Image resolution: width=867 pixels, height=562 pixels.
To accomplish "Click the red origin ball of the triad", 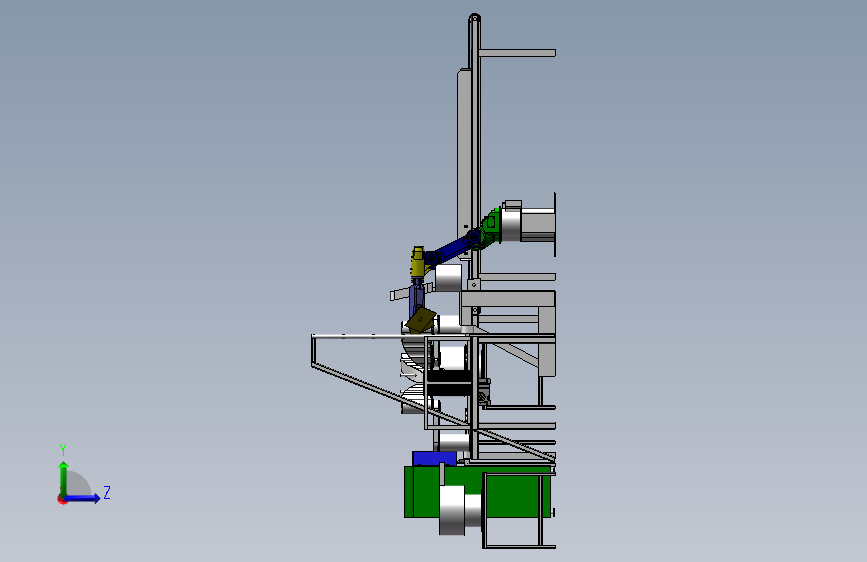I will 61,499.
